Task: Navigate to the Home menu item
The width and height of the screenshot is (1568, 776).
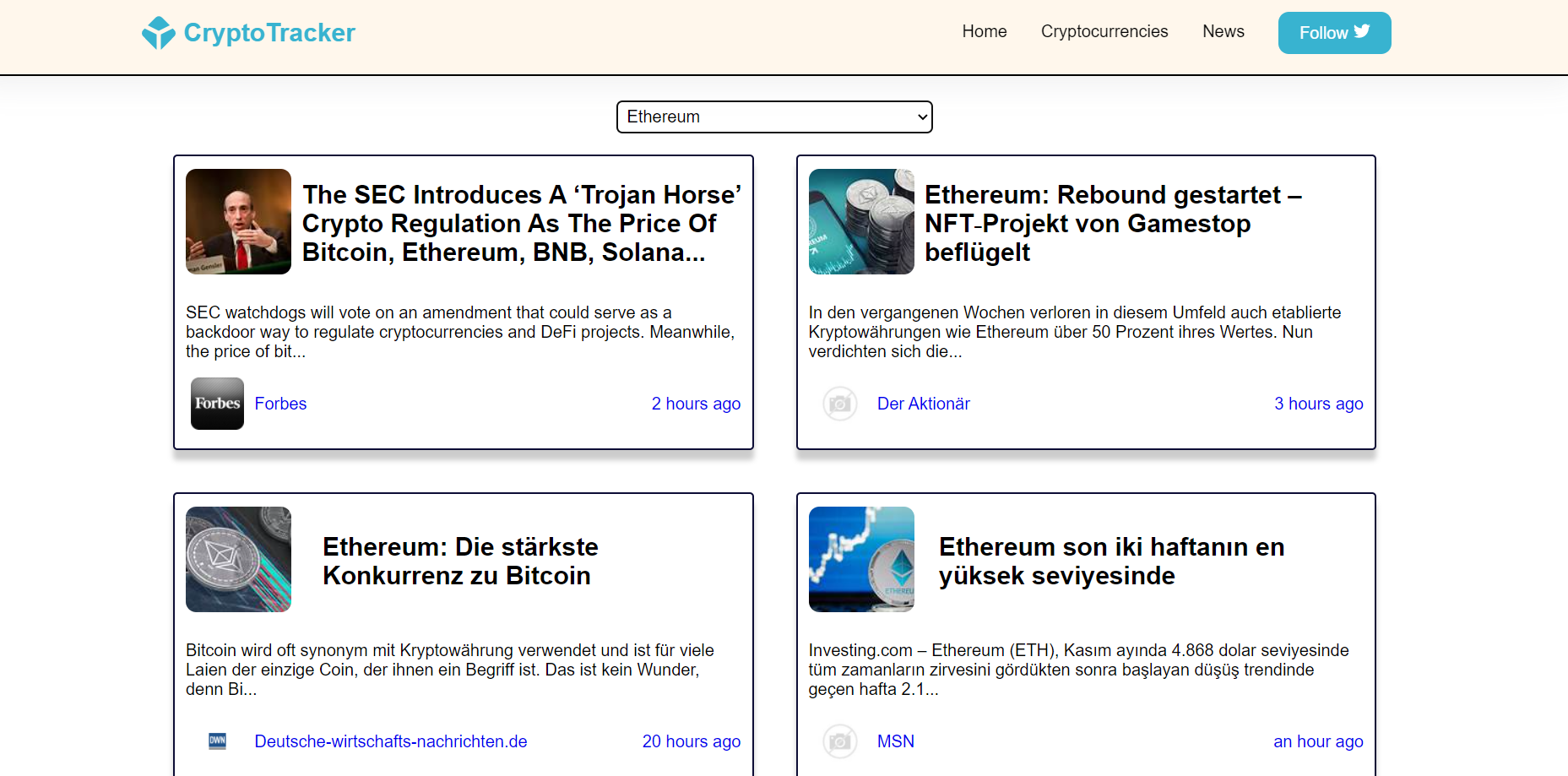Action: pyautogui.click(x=984, y=31)
